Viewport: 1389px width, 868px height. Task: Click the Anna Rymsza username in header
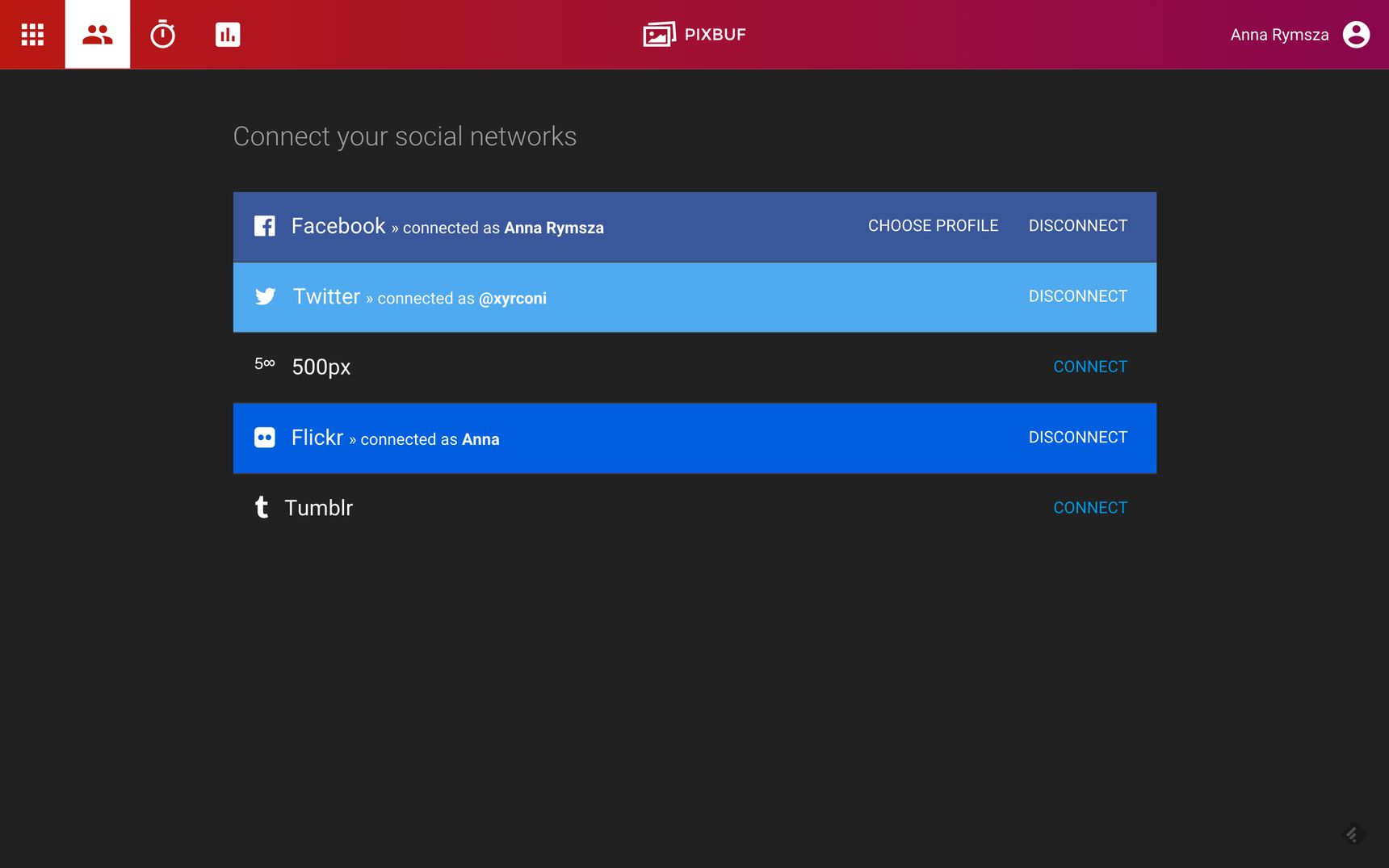click(x=1279, y=35)
